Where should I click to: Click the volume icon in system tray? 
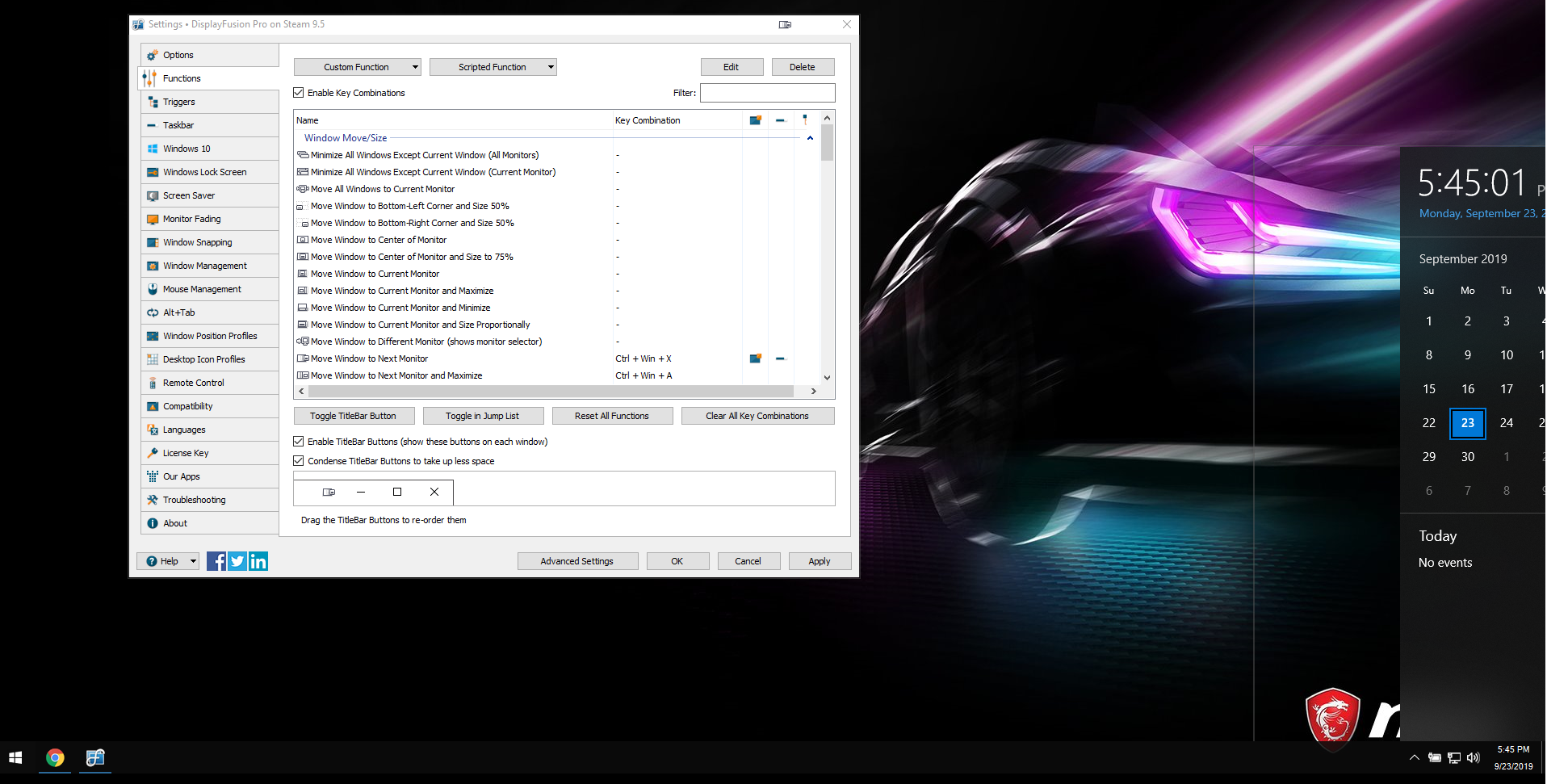click(x=1474, y=757)
